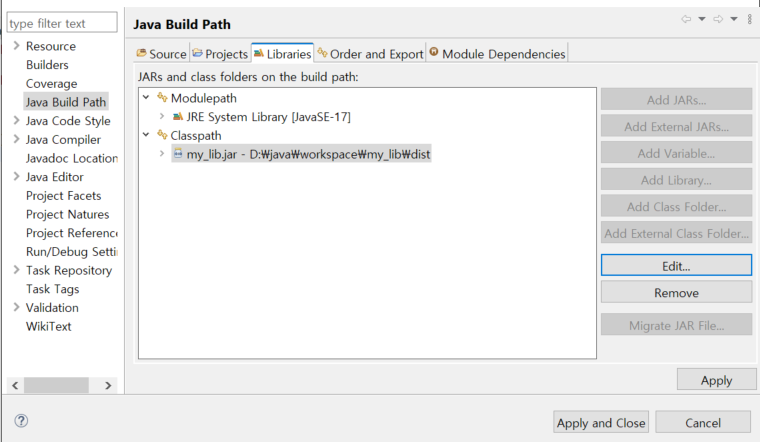Open the back history dropdown arrow
The height and width of the screenshot is (442, 760).
tap(702, 19)
